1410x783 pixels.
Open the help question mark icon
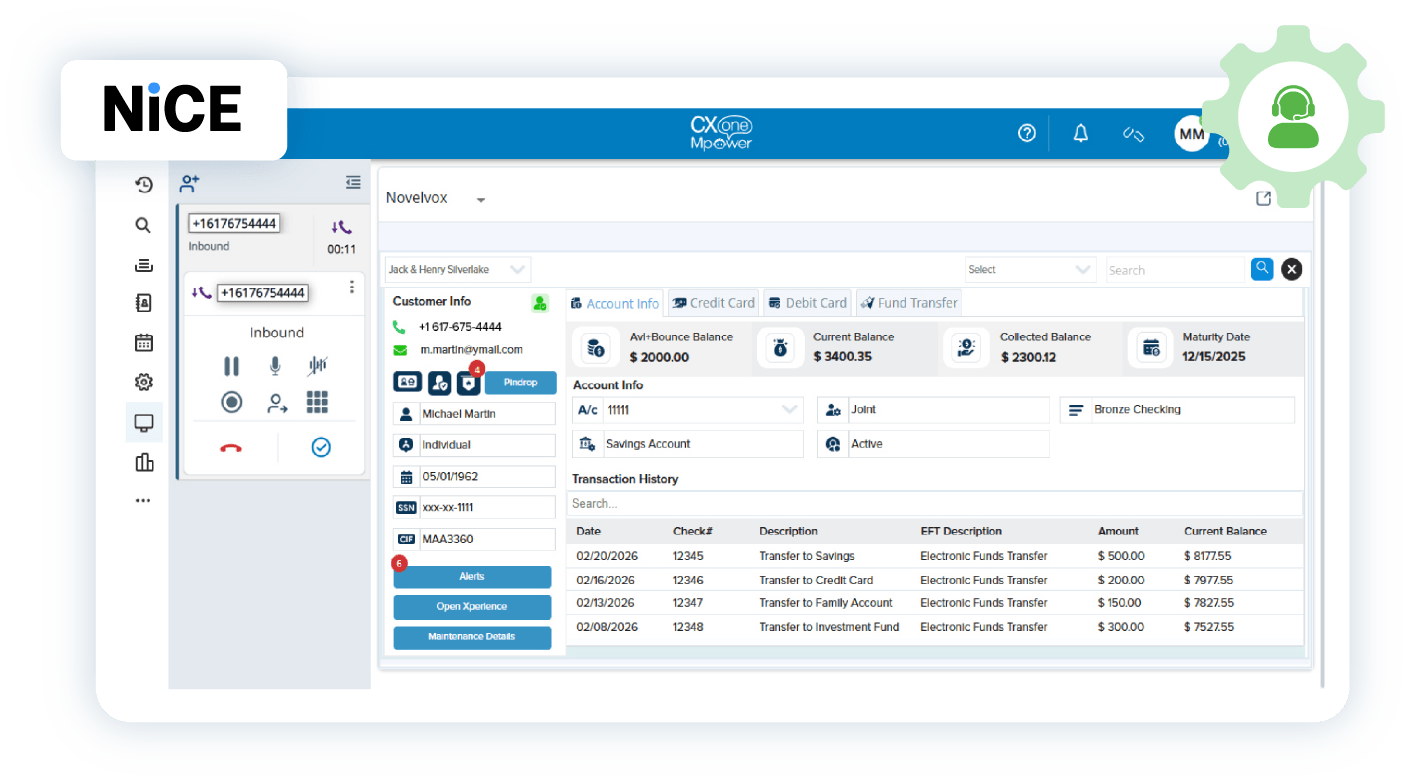tap(1027, 133)
